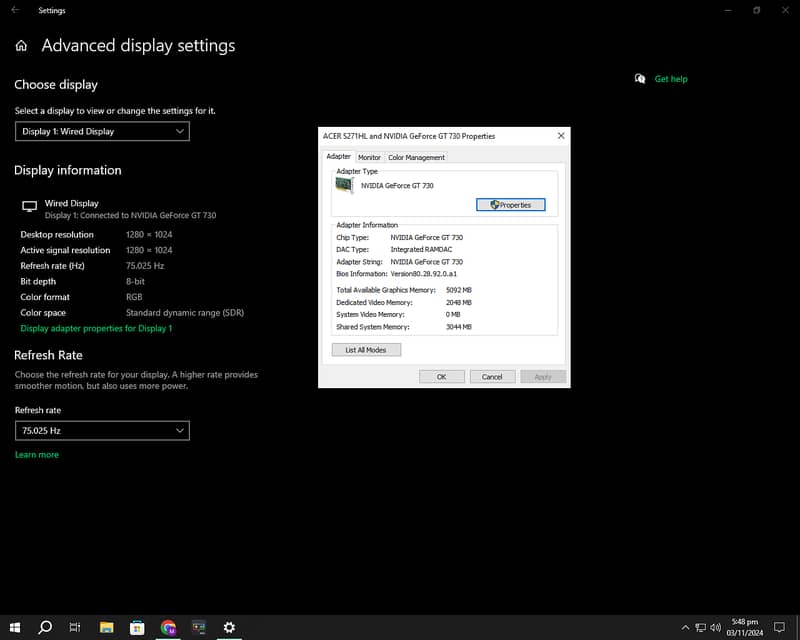The image size is (800, 640).
Task: Open the Windows Start menu
Action: click(x=15, y=627)
